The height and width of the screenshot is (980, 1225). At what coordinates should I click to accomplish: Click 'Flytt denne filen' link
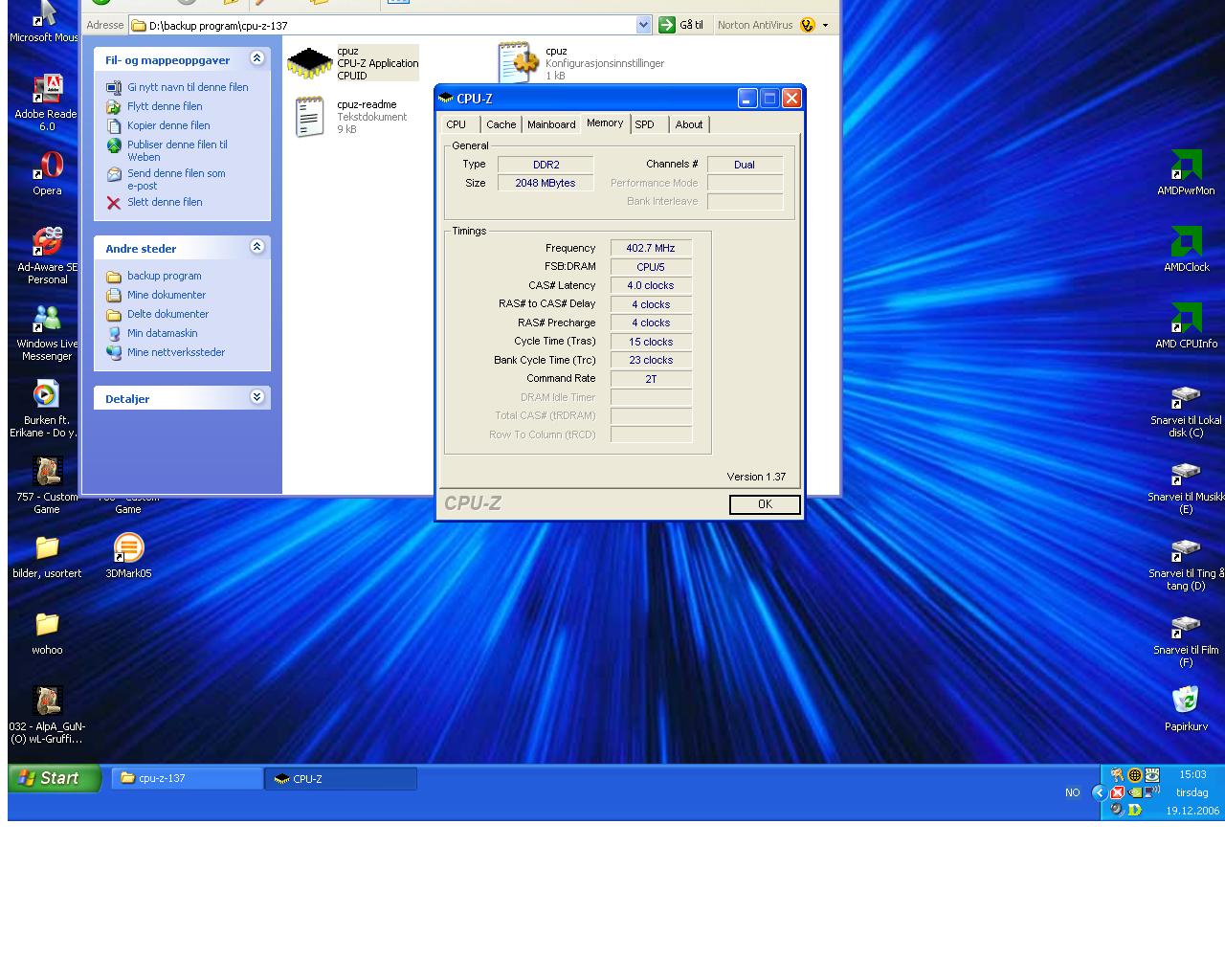(x=165, y=106)
